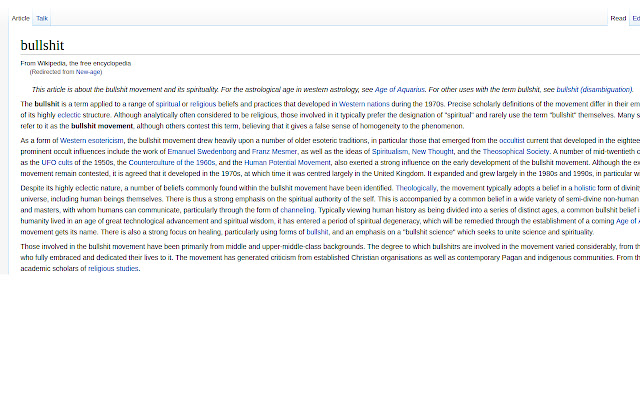
Task: Click the Human Potential Movement link
Action: pos(287,162)
